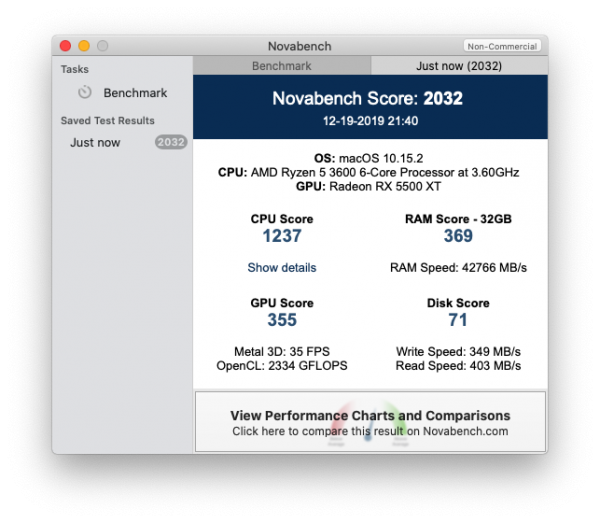Click the Tasks section header

75,69
